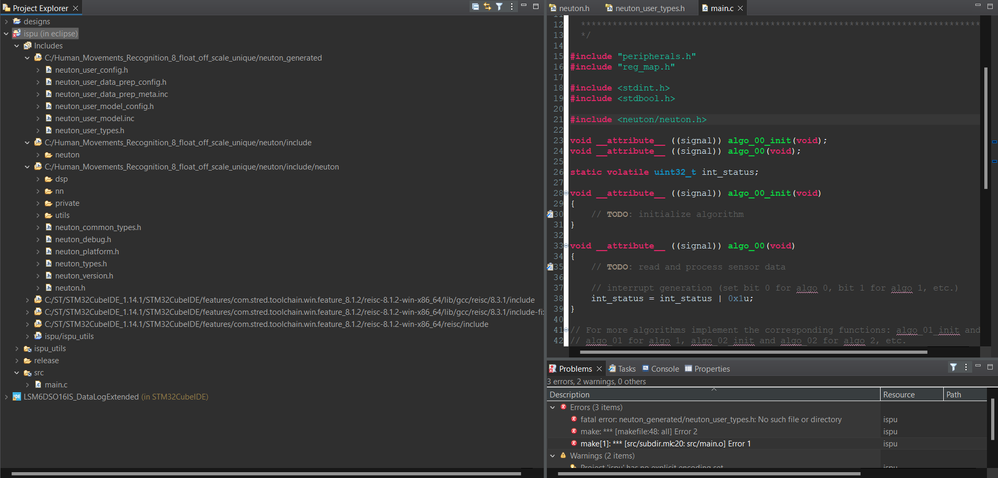Viewport: 998px width, 478px height.
Task: Open the Console tab
Action: (x=660, y=369)
